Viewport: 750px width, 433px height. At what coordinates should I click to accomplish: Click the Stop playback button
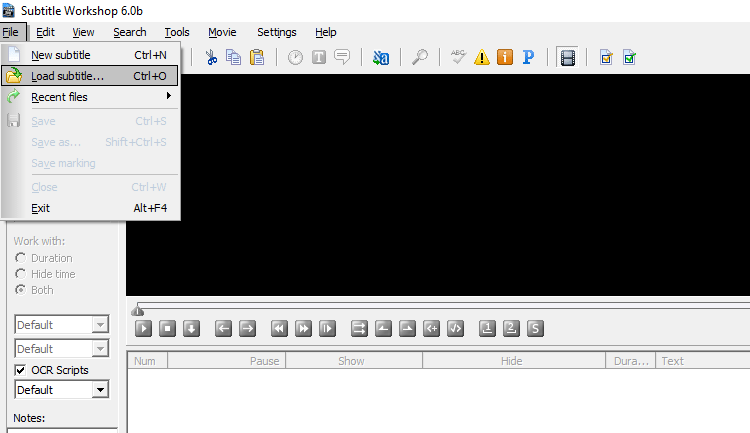(167, 329)
